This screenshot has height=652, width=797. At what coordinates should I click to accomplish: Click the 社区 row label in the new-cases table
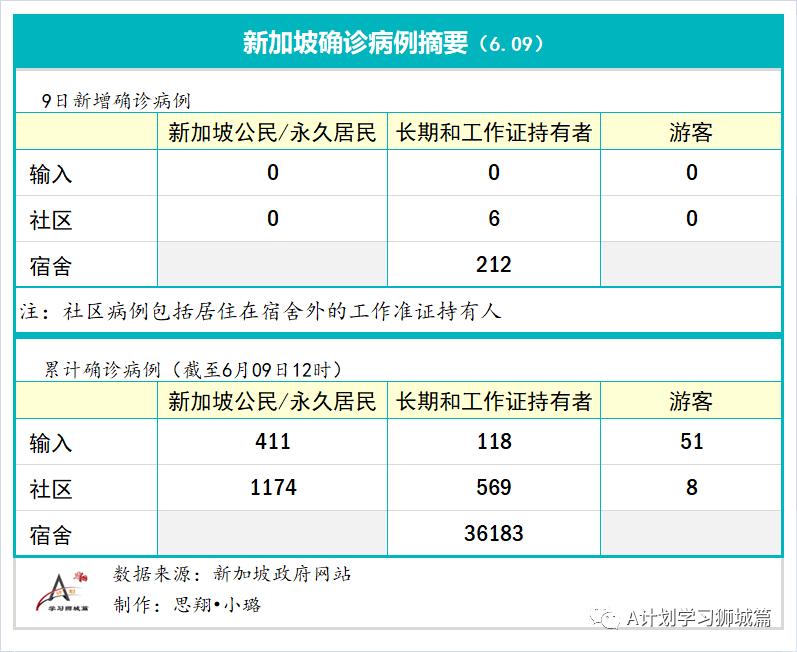[x=51, y=220]
